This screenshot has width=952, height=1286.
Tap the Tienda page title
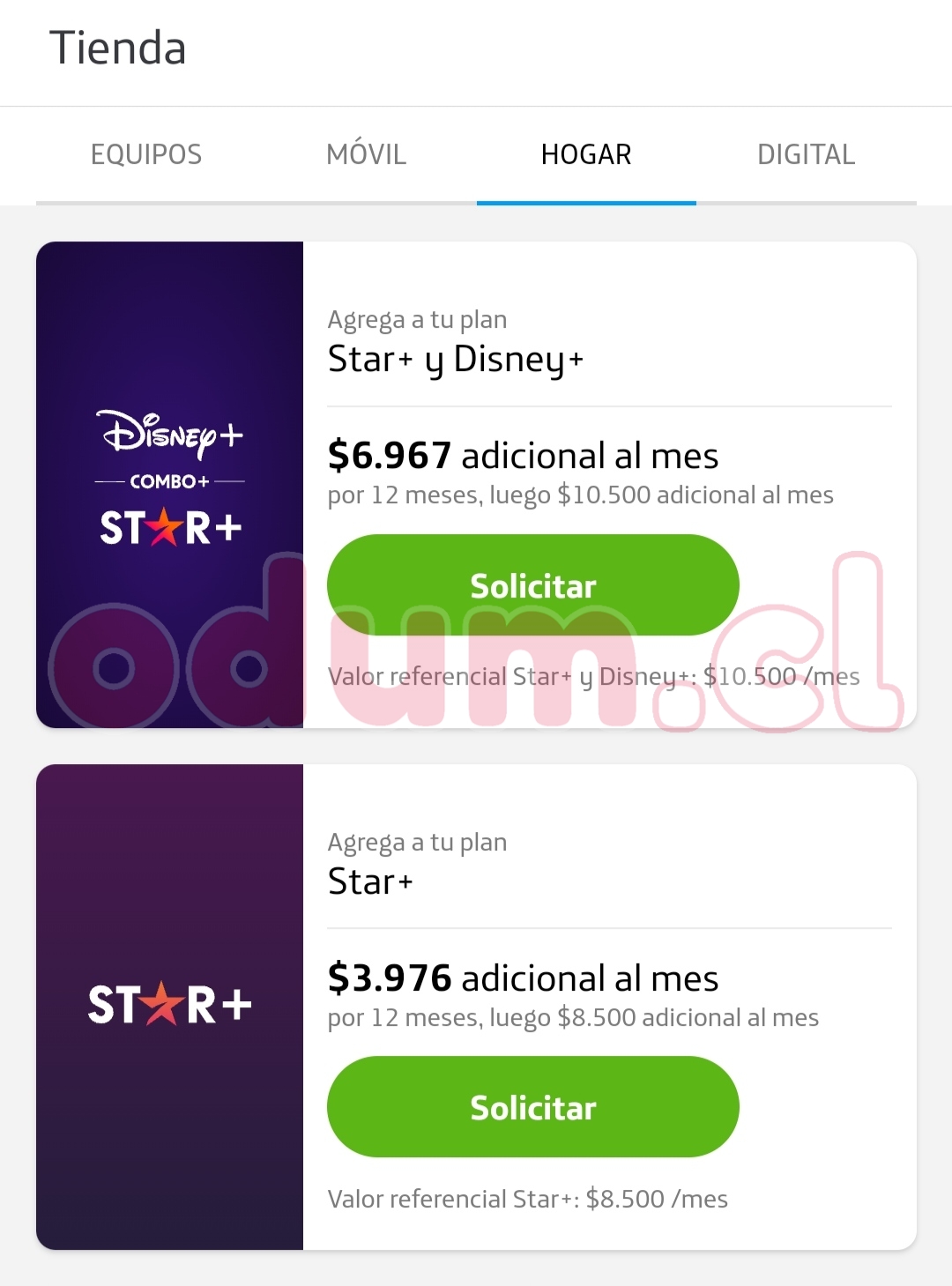point(117,48)
